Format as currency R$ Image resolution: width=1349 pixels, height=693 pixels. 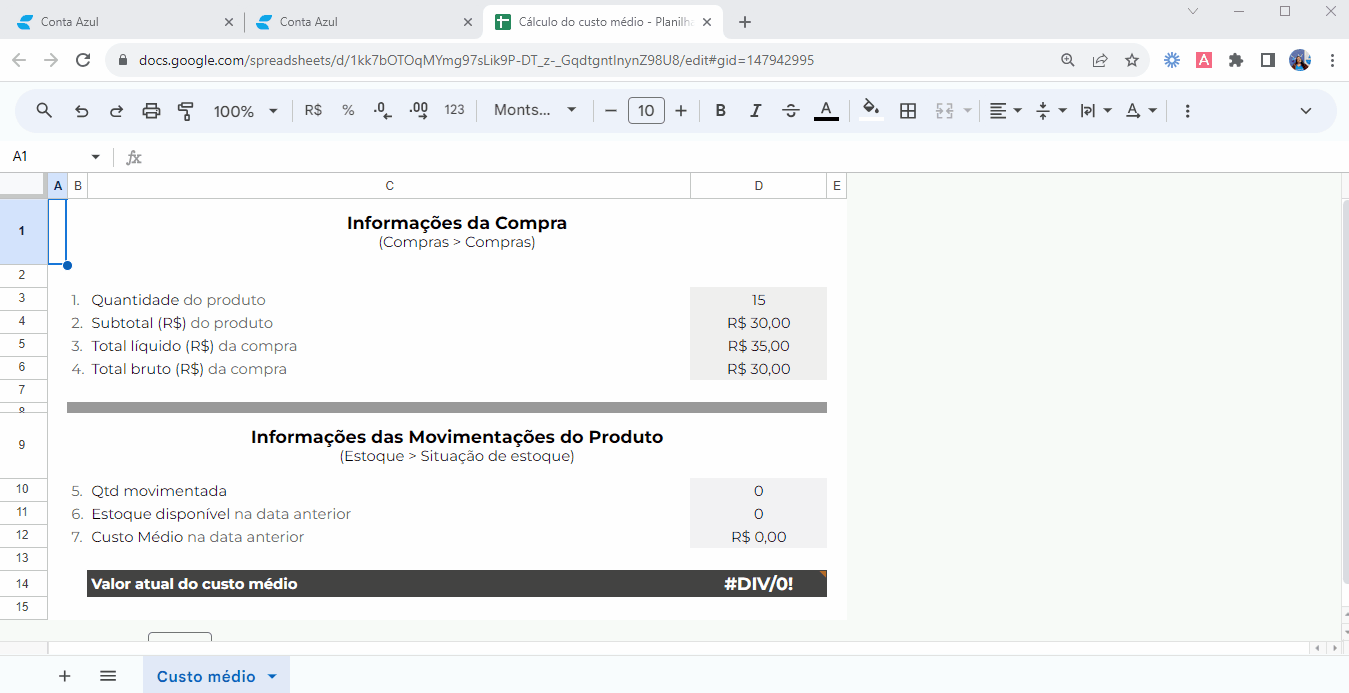point(313,111)
